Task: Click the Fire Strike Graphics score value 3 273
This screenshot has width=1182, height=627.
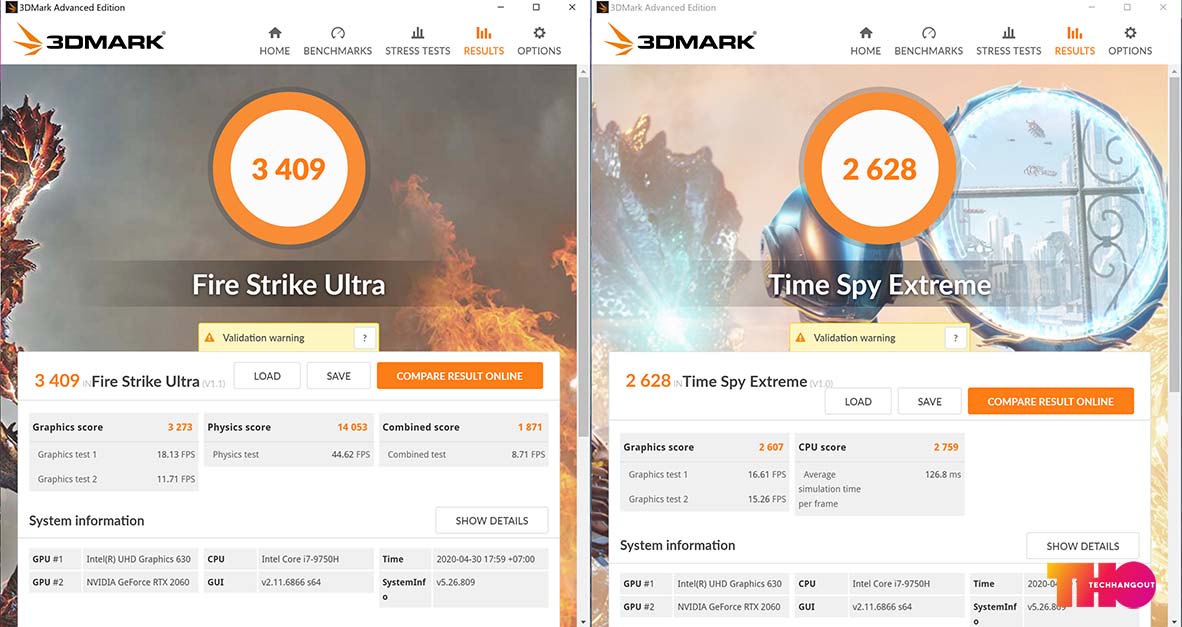Action: [180, 427]
